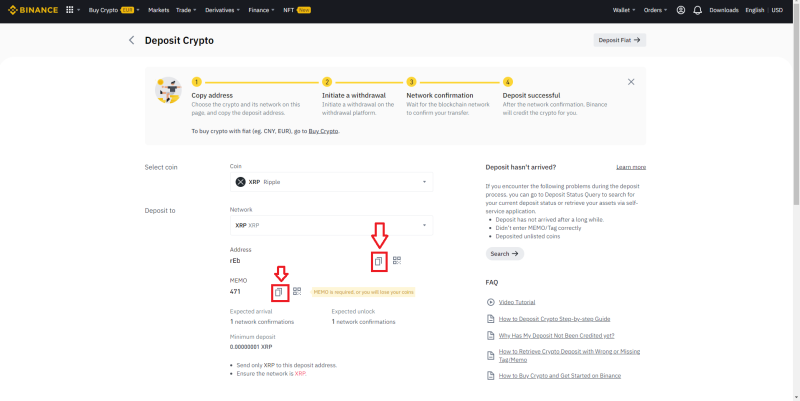
Task: Click the Video Tutorial play icon
Action: [491, 302]
